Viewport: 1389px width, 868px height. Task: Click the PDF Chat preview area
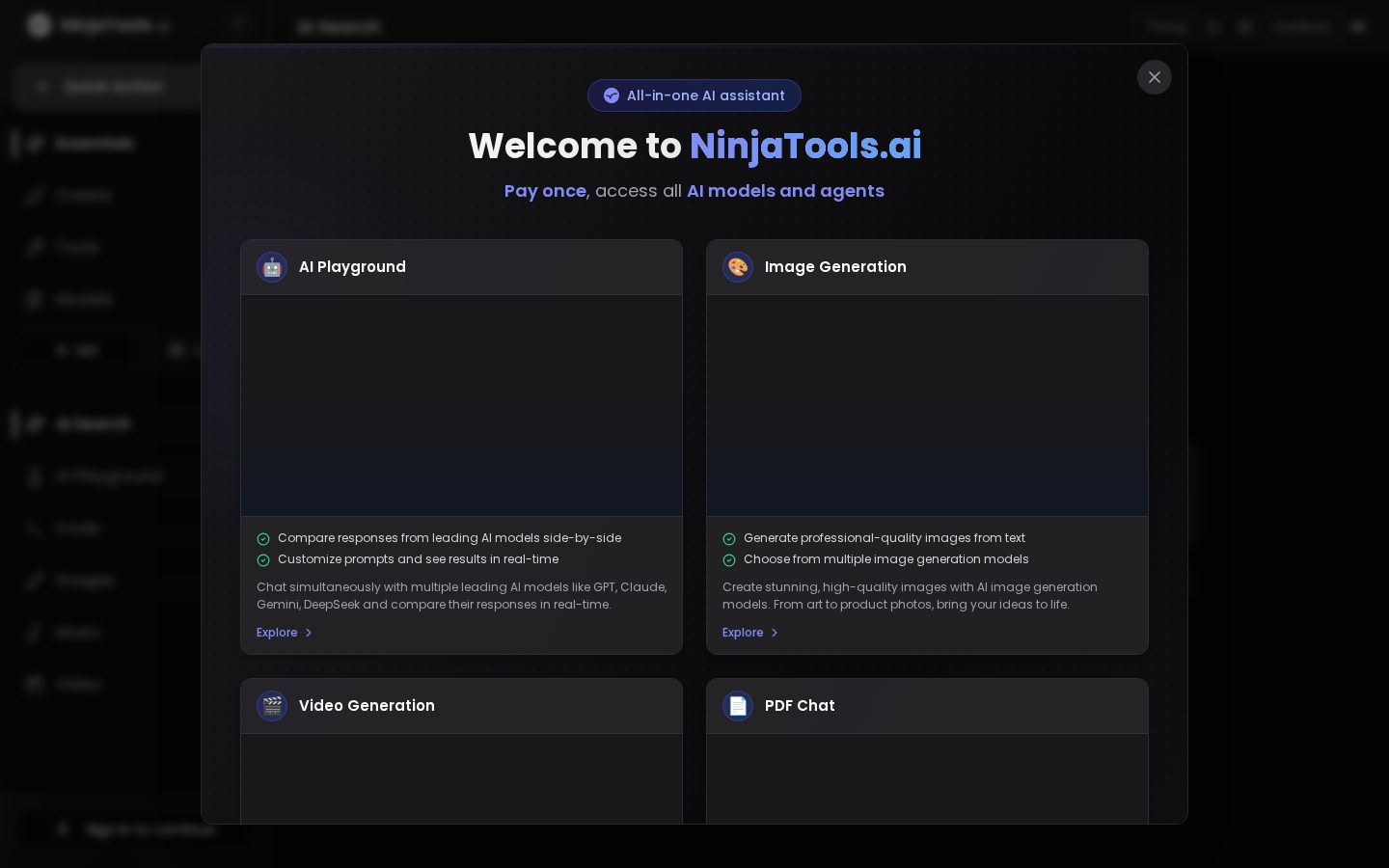(x=927, y=778)
